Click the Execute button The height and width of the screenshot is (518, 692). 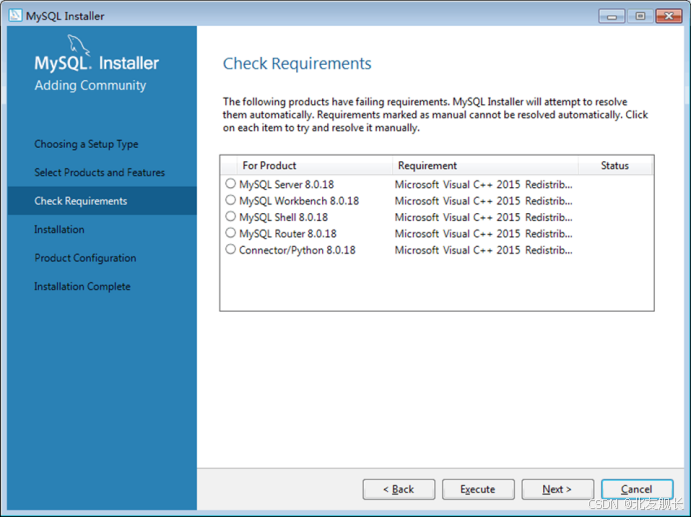478,489
